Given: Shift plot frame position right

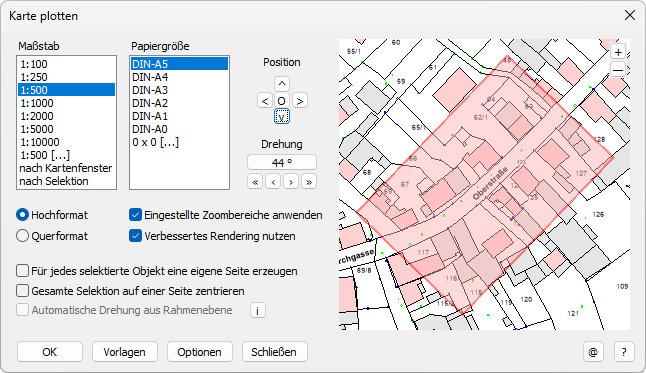Looking at the screenshot, I should [300, 101].
